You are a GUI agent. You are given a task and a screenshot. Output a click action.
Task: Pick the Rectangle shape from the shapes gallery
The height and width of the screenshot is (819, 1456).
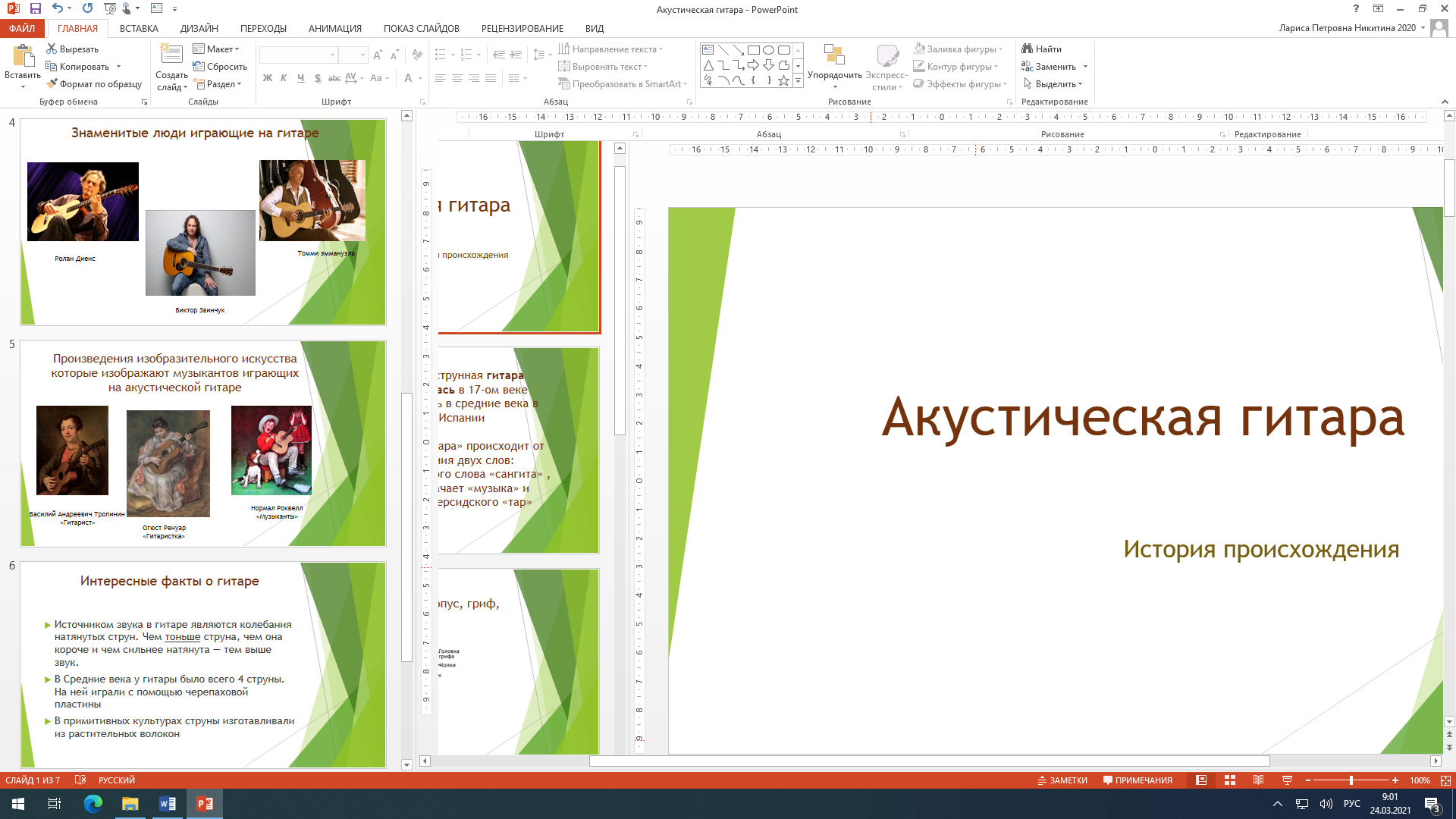753,50
